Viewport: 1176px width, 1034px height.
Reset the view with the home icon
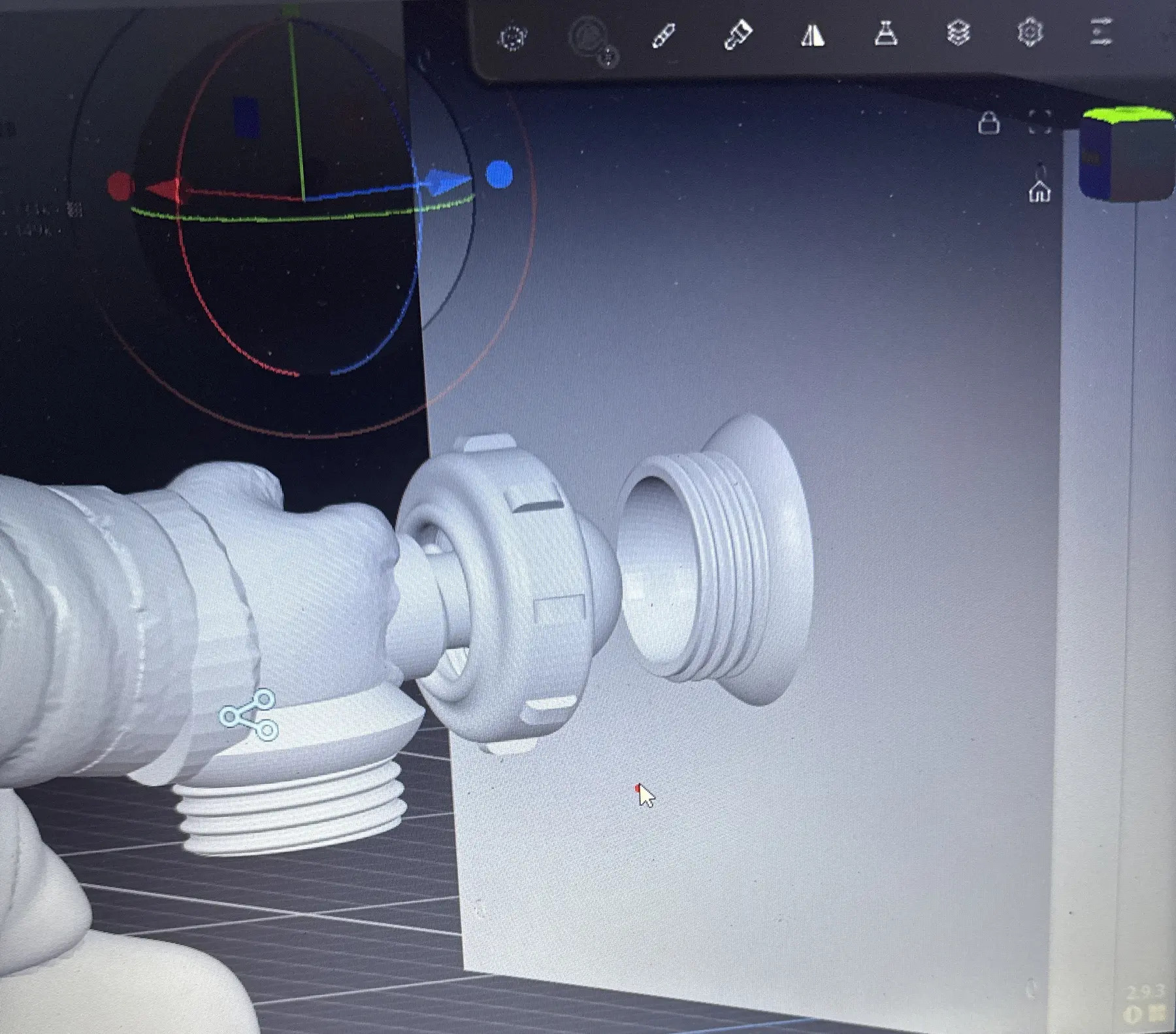pyautogui.click(x=1039, y=192)
